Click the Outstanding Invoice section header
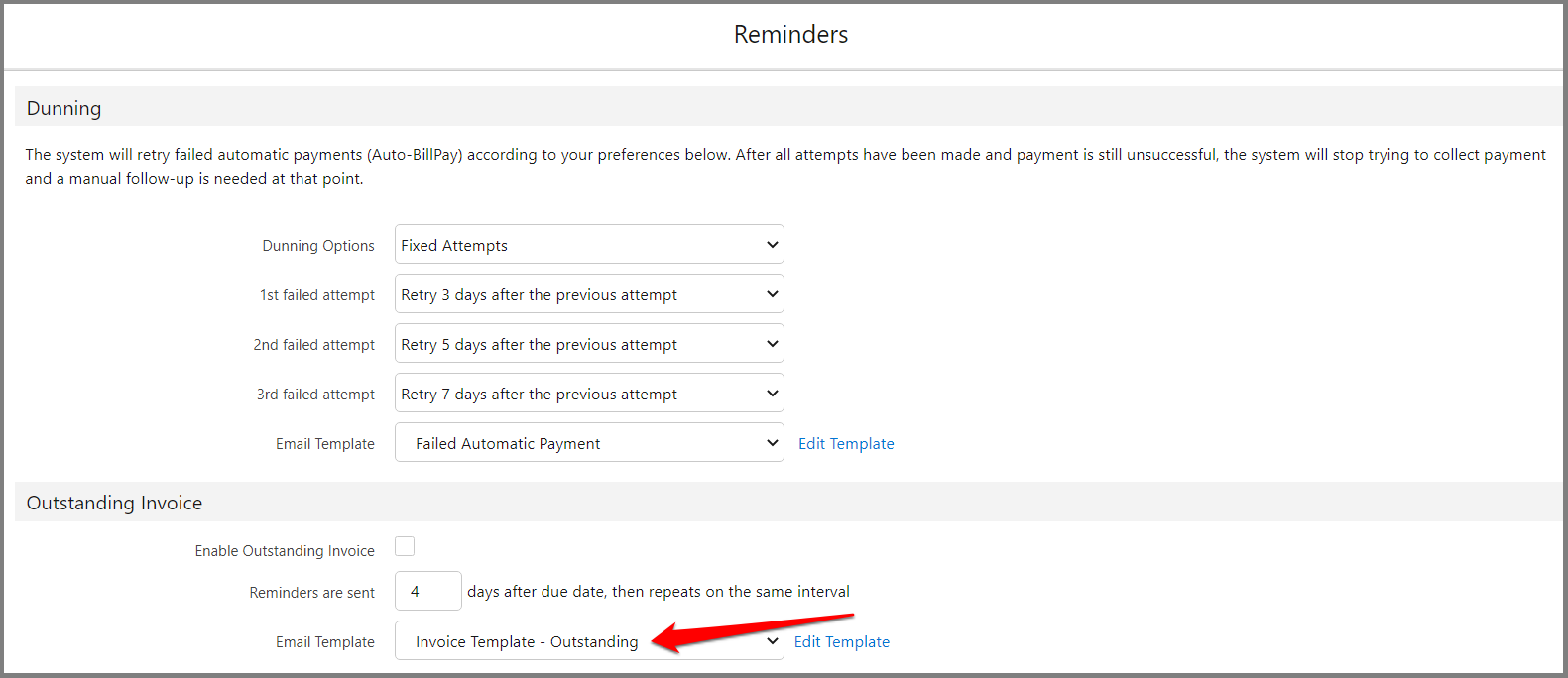 (114, 503)
